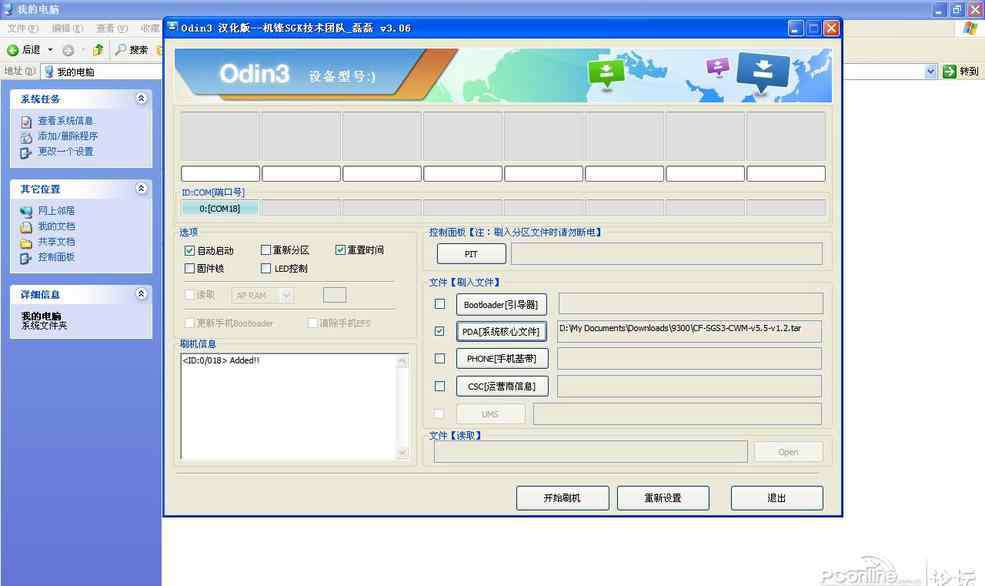Open the 文件 menu in My Computer
This screenshot has height=586, width=985.
tap(23, 28)
